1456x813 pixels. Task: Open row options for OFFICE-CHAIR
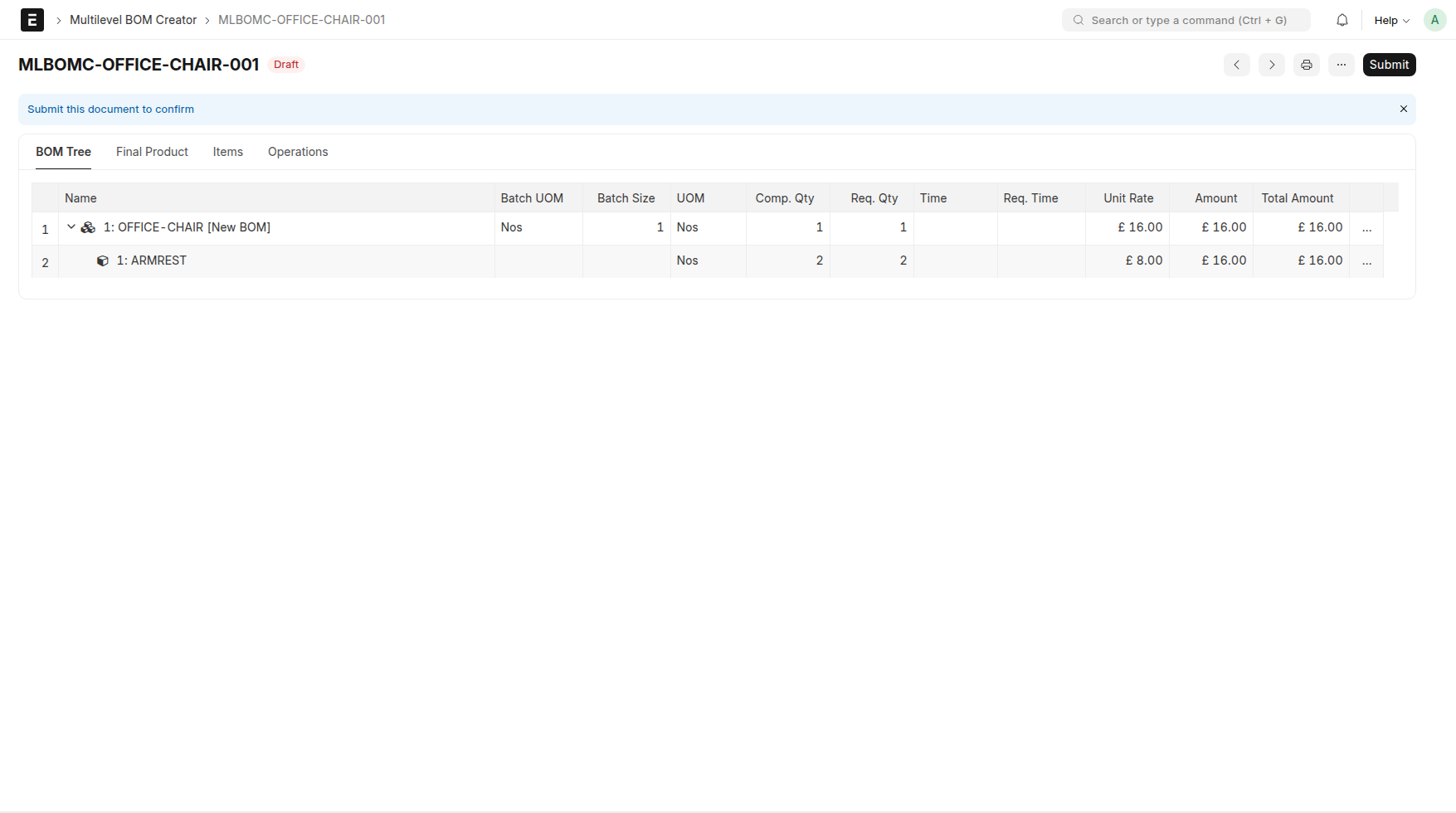(1366, 228)
